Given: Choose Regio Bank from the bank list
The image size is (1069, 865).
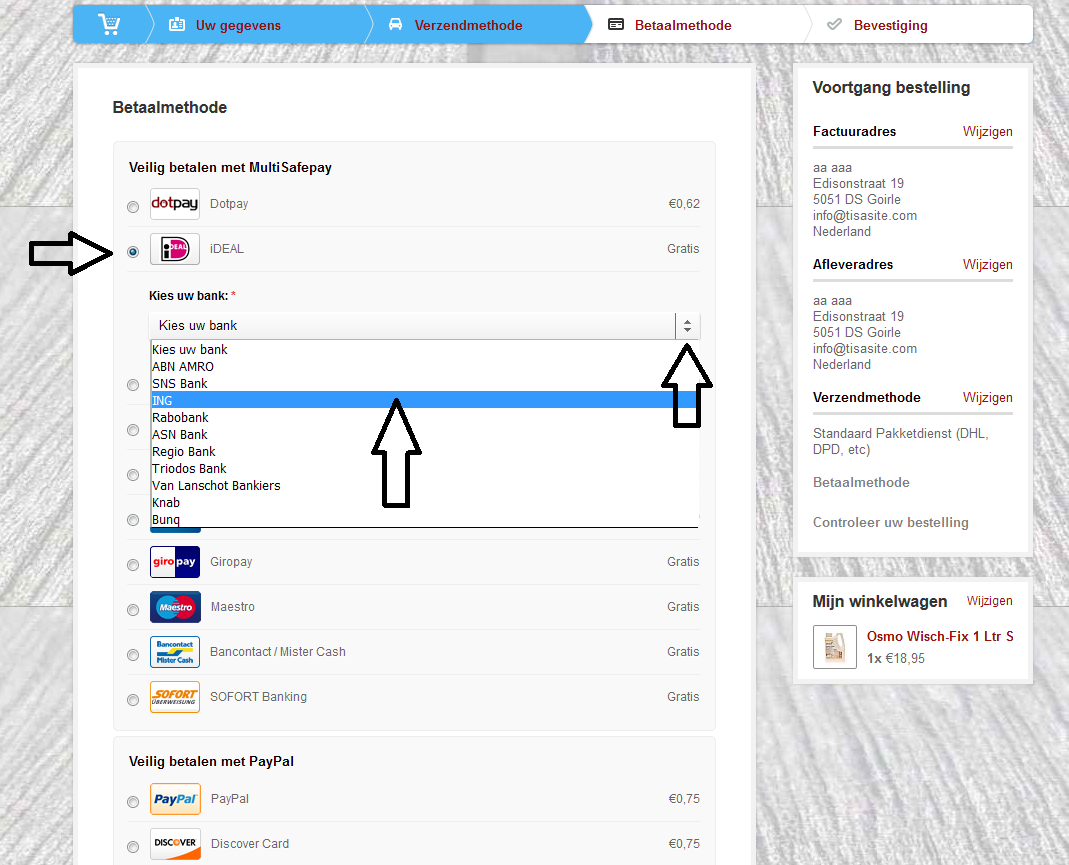Looking at the screenshot, I should click(x=425, y=451).
